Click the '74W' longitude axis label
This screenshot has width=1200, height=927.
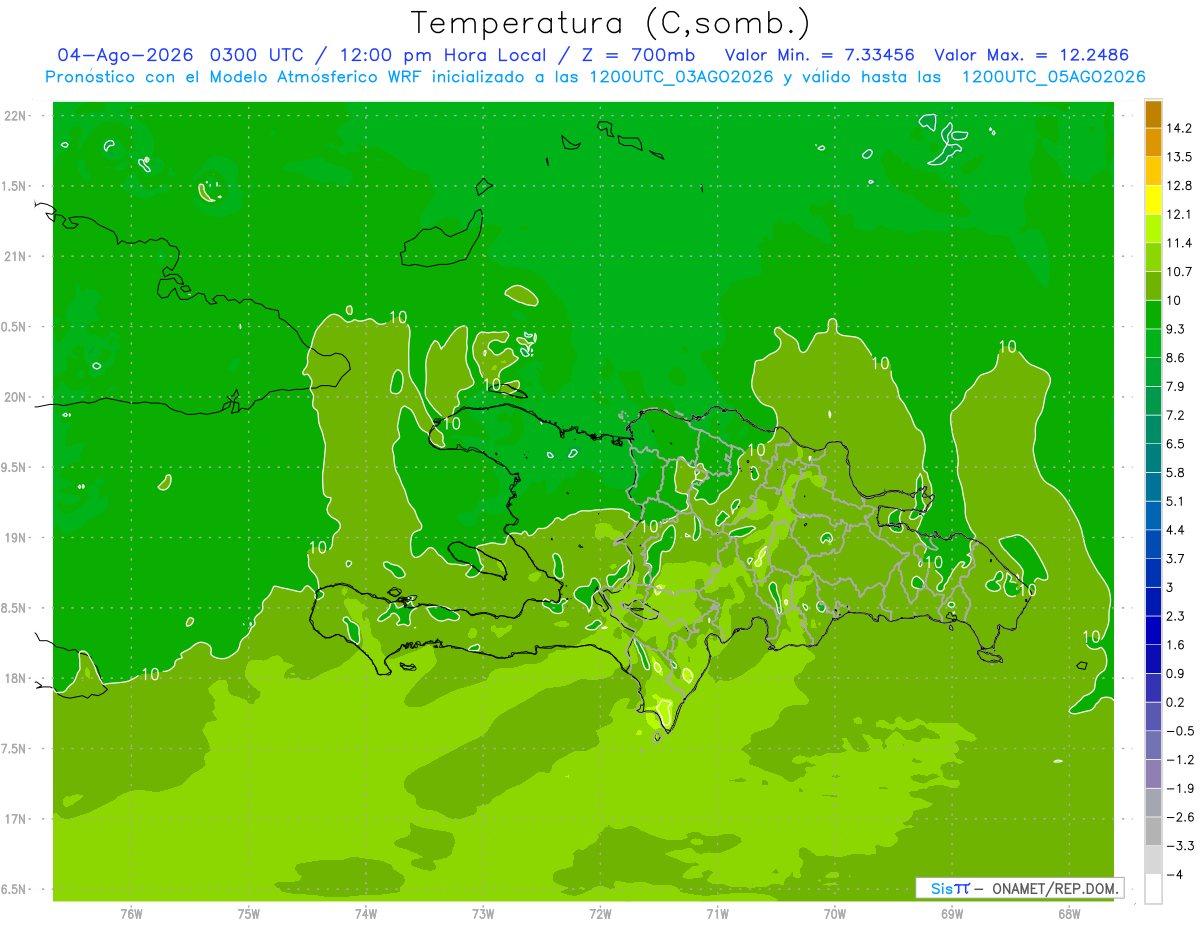point(365,913)
